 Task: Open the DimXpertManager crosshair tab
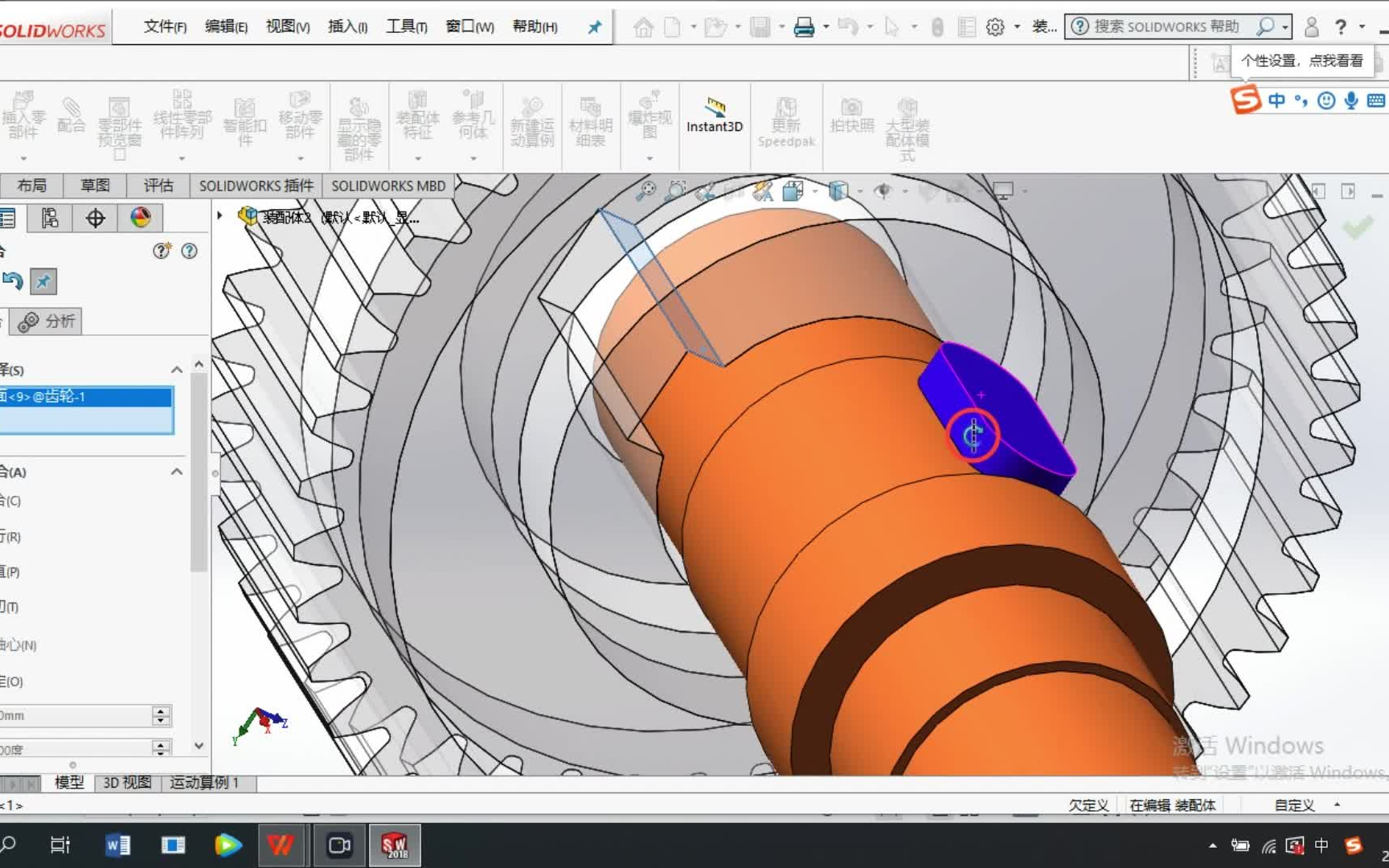[95, 218]
